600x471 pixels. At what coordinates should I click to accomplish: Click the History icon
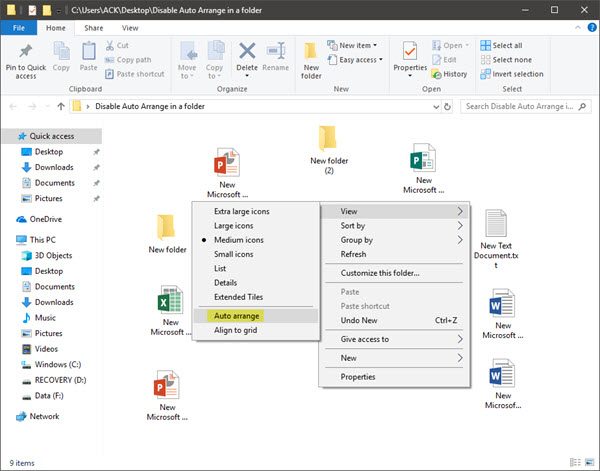(437, 74)
